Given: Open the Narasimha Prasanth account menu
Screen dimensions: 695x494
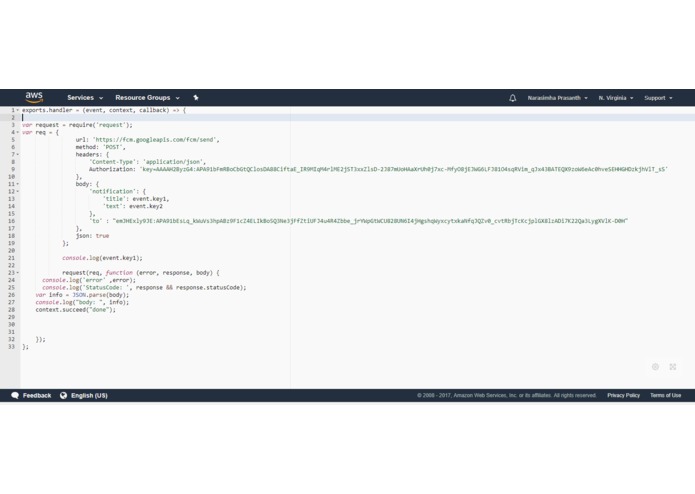Looking at the screenshot, I should point(557,98).
